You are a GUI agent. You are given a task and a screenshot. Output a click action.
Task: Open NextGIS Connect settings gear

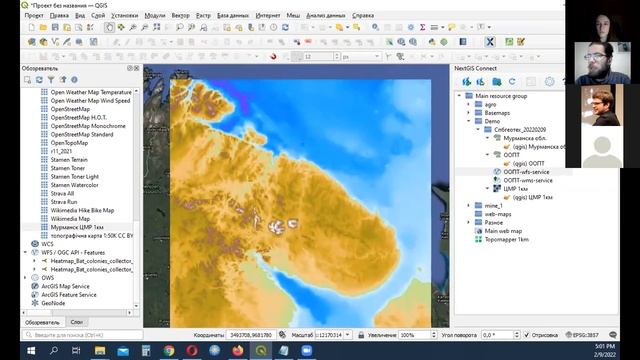click(550, 82)
